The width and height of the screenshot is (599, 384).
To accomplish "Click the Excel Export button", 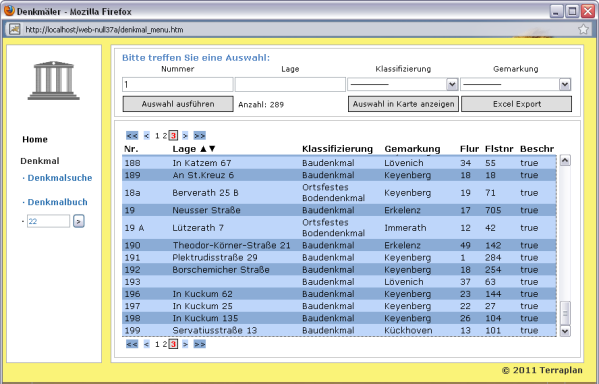I will (x=516, y=104).
